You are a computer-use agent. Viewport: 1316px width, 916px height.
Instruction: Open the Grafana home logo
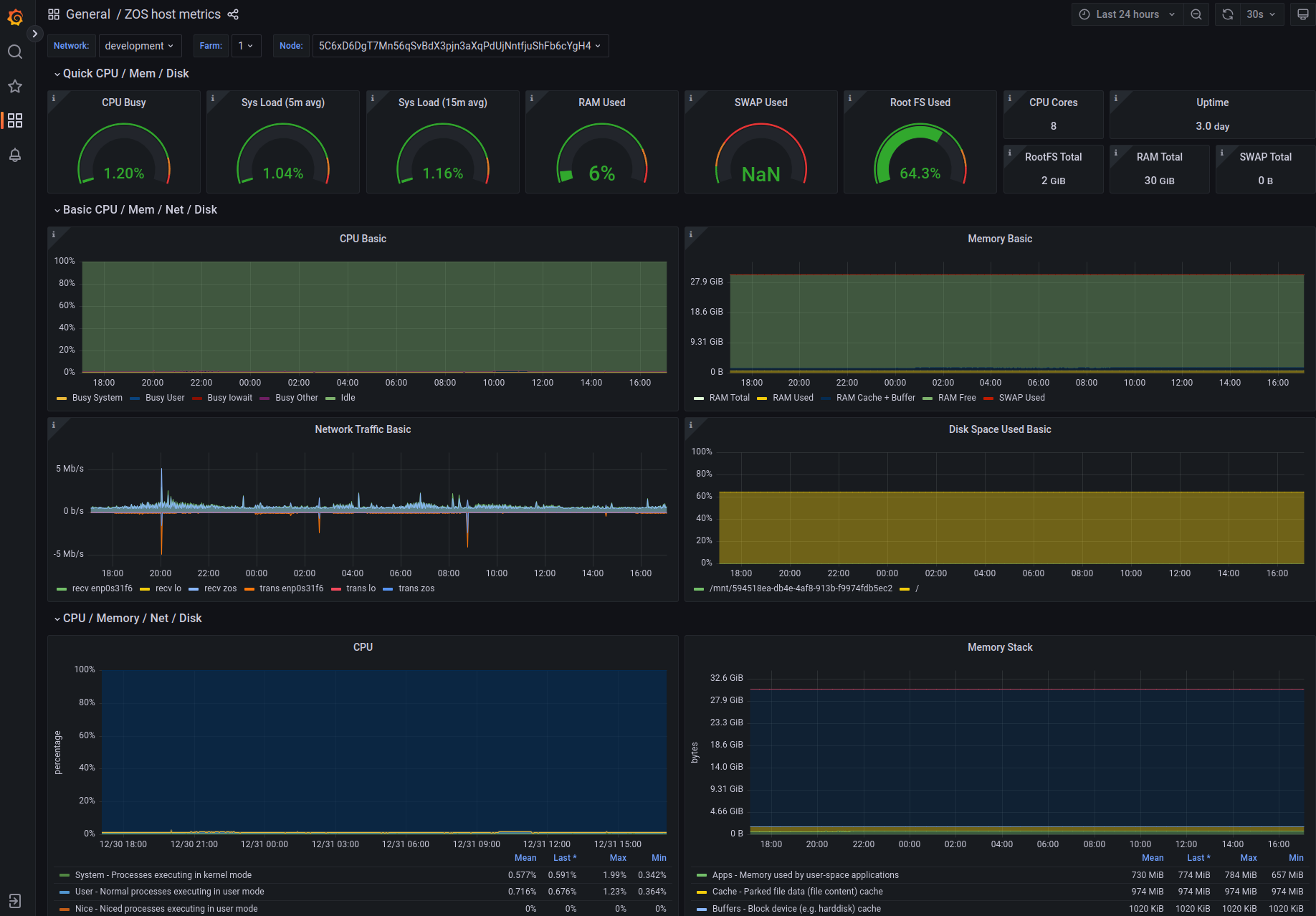(x=15, y=16)
